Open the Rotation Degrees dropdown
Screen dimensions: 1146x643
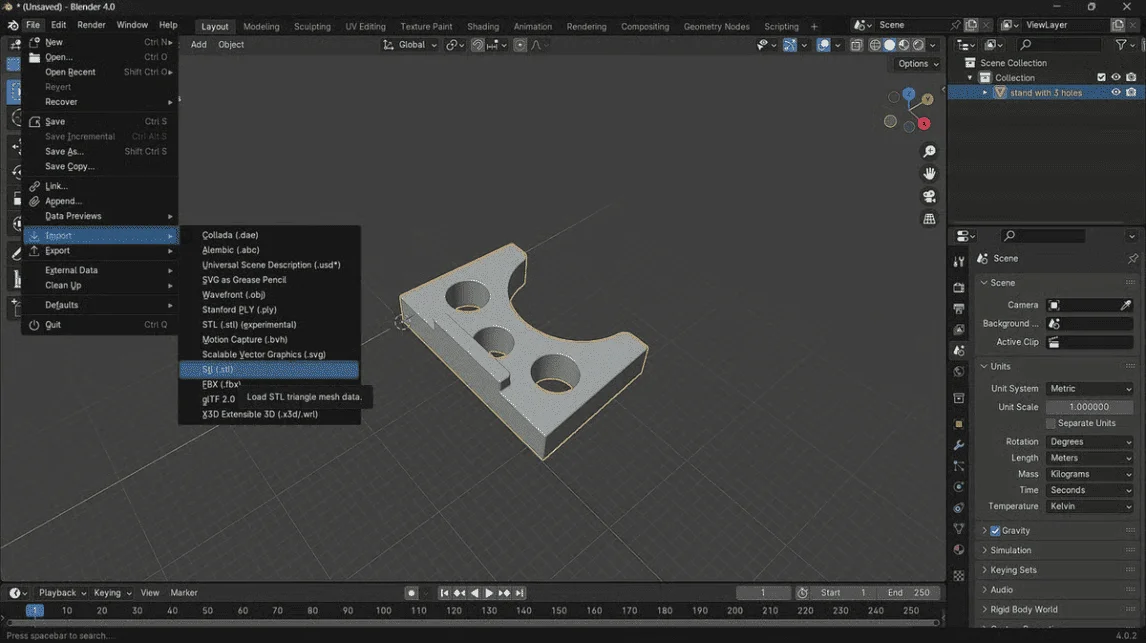click(x=1089, y=442)
